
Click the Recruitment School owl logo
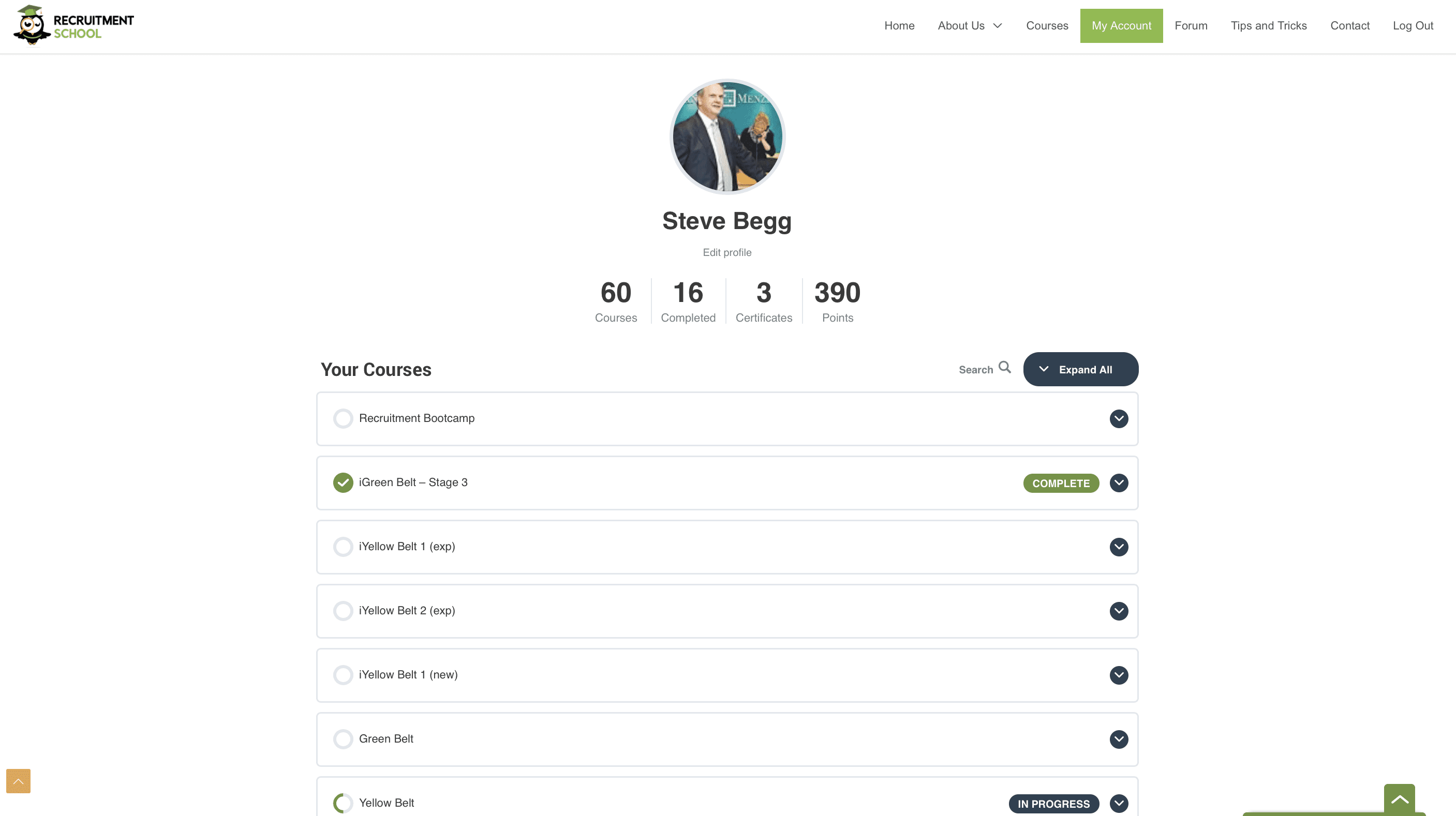pyautogui.click(x=32, y=25)
